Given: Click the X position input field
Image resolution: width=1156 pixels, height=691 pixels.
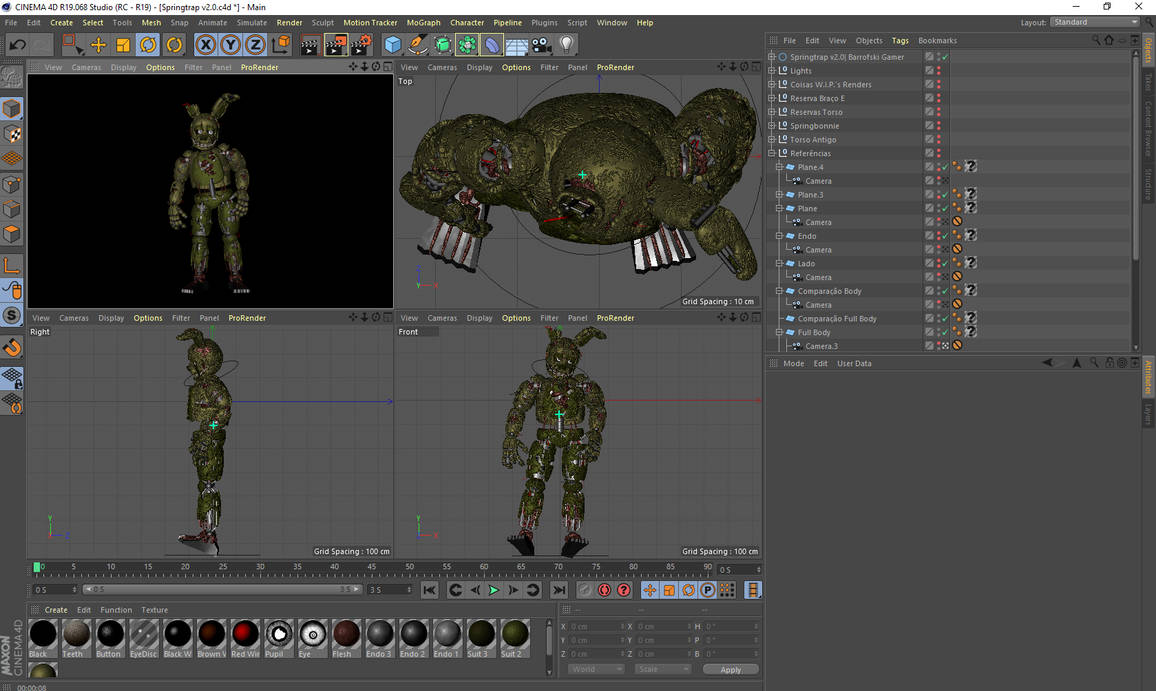Looking at the screenshot, I should click(x=596, y=626).
